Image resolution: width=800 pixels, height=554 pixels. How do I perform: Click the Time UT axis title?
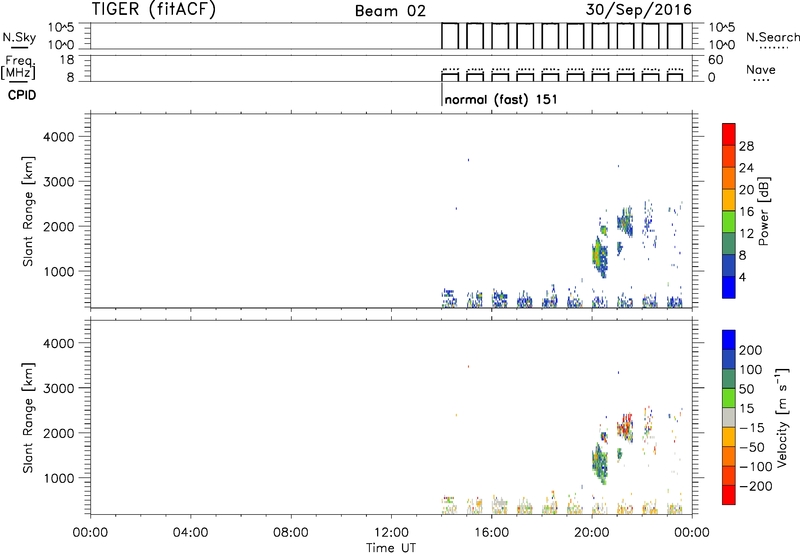pyautogui.click(x=391, y=548)
